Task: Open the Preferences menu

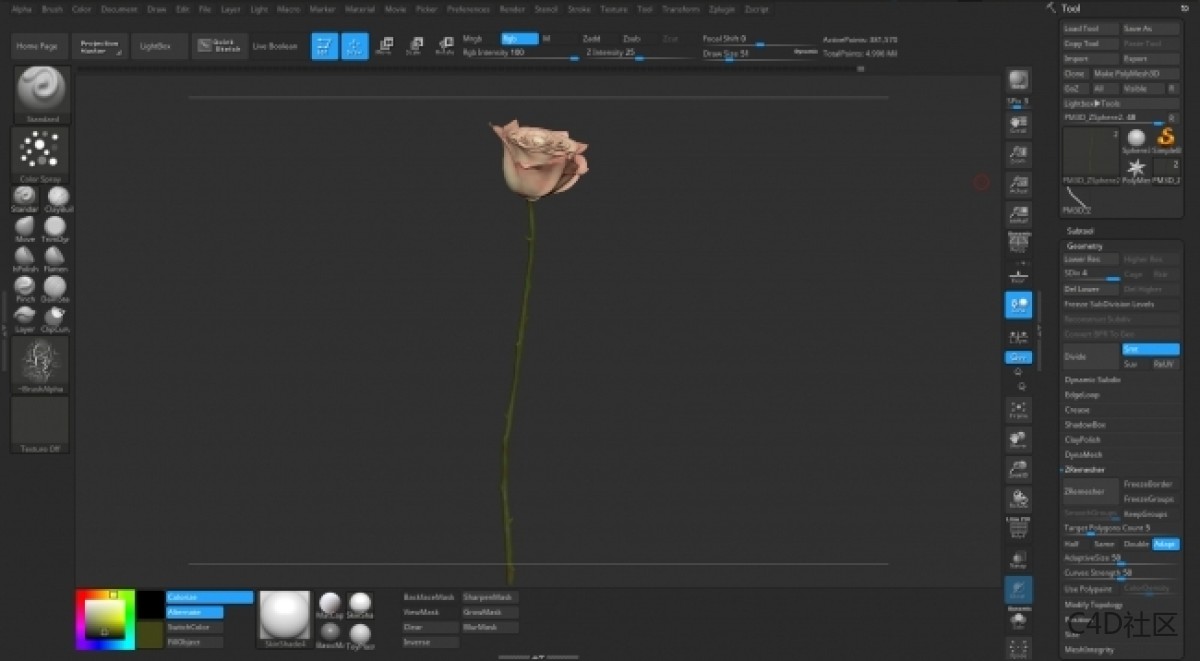Action: (x=468, y=8)
